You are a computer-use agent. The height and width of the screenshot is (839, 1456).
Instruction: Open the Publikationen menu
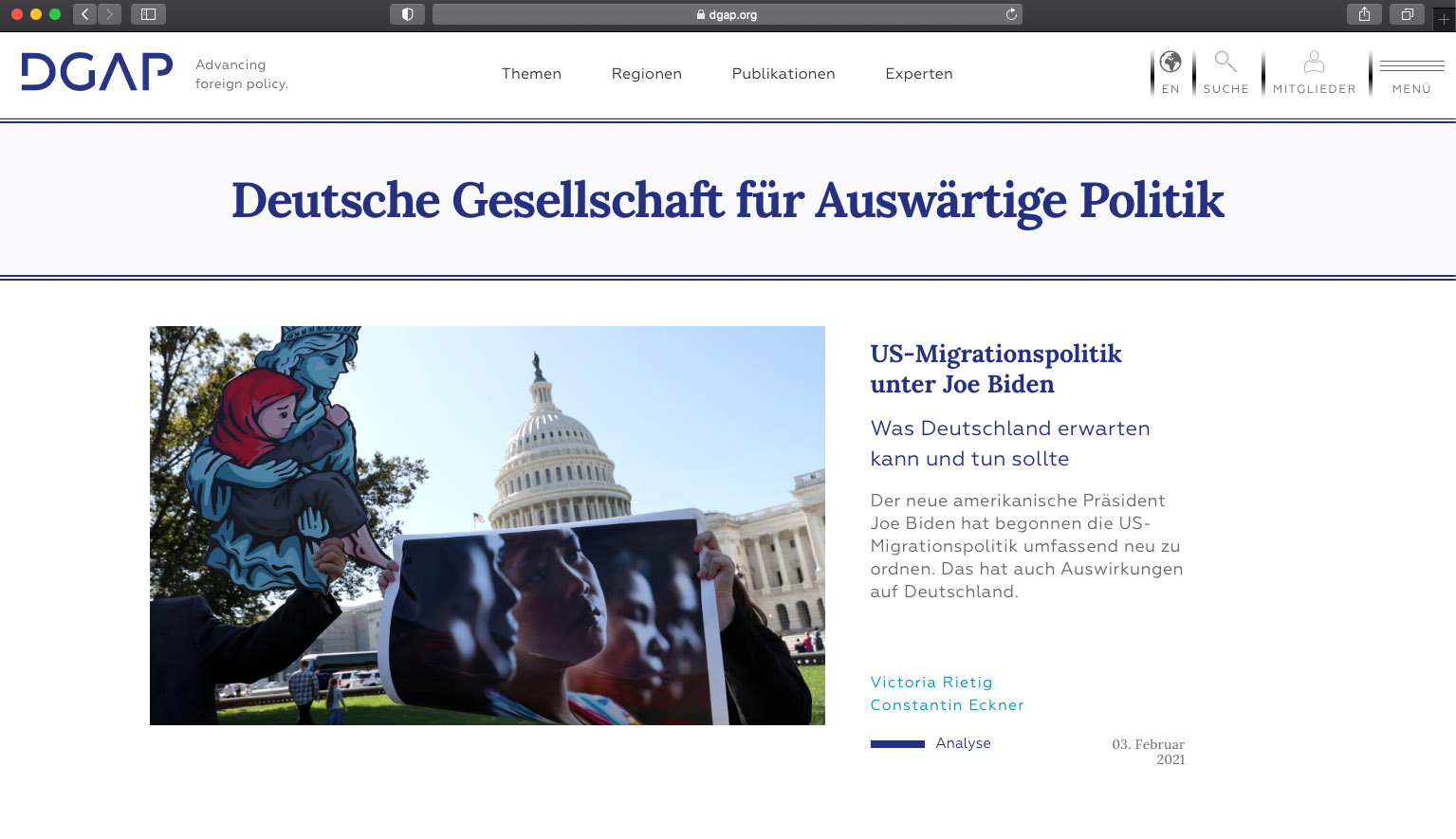783,74
